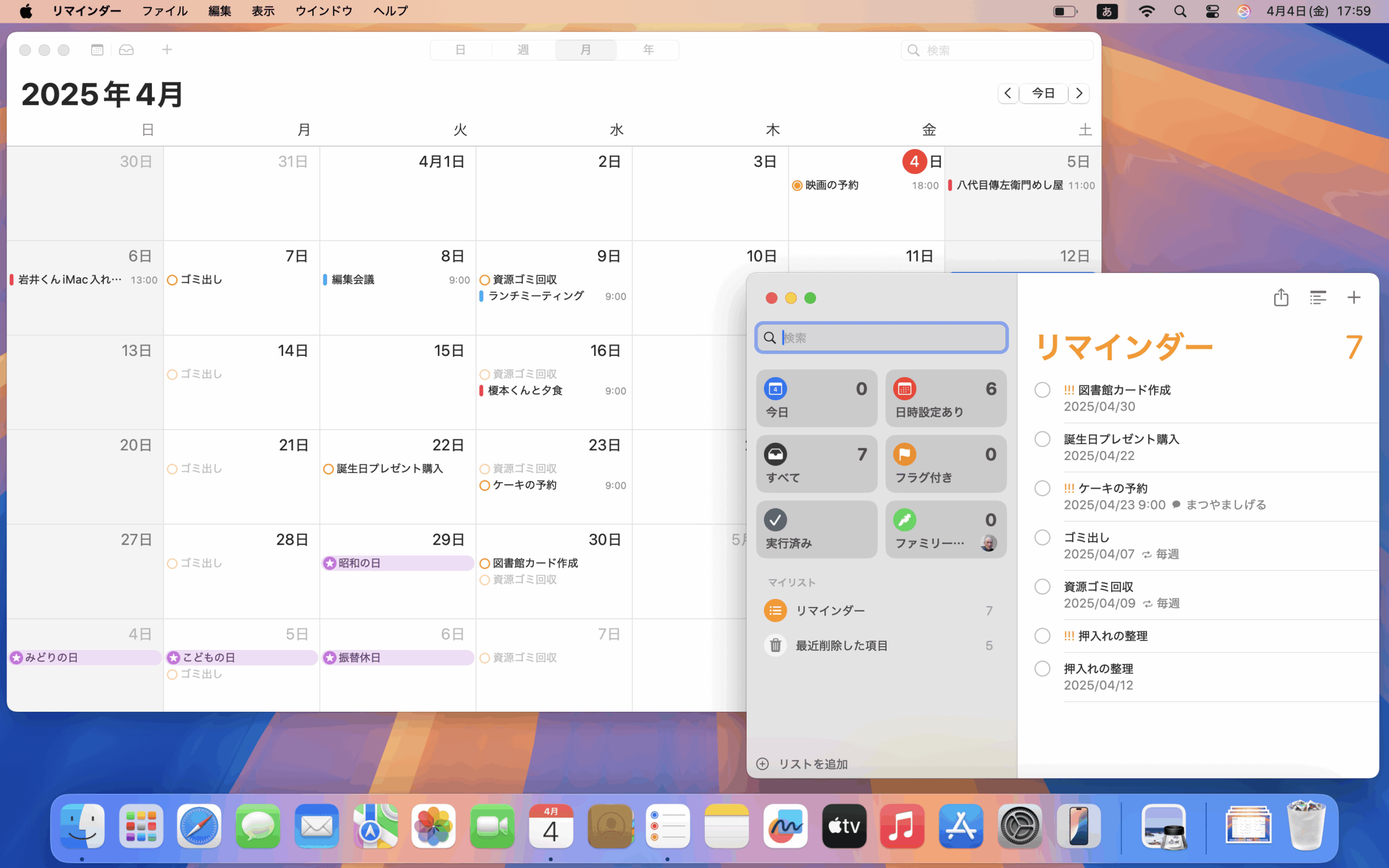Select 編集会議 event on April 8
Screen dimensions: 1389x868
pyautogui.click(x=397, y=279)
